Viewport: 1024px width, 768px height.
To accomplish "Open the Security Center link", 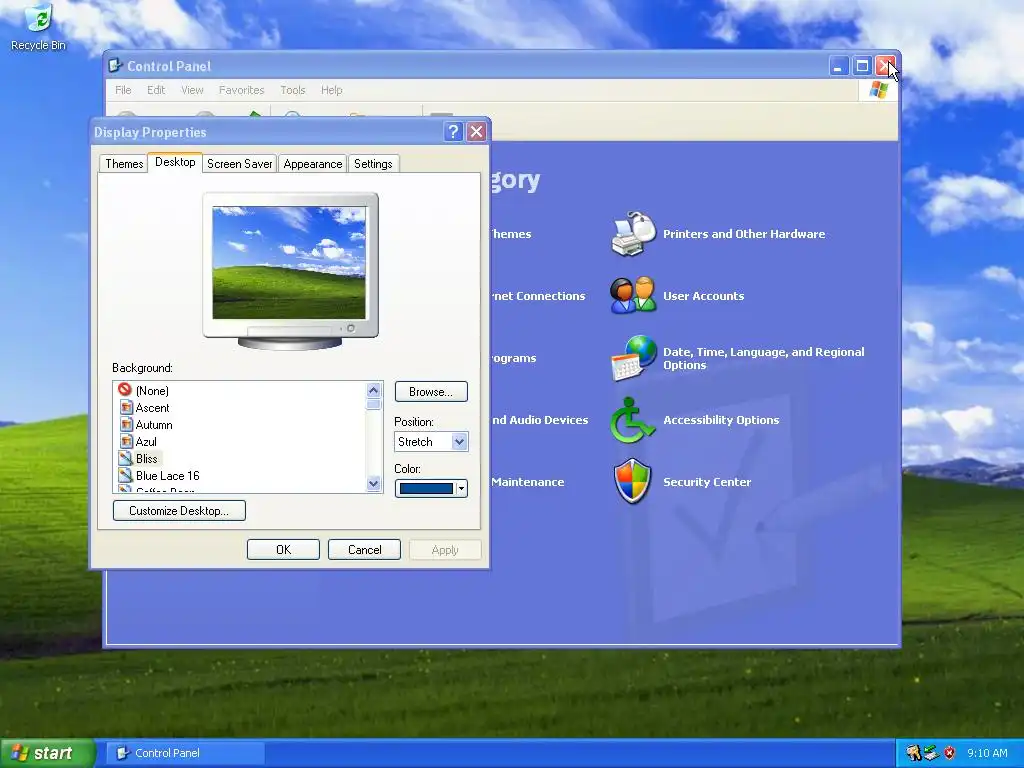I will point(707,482).
